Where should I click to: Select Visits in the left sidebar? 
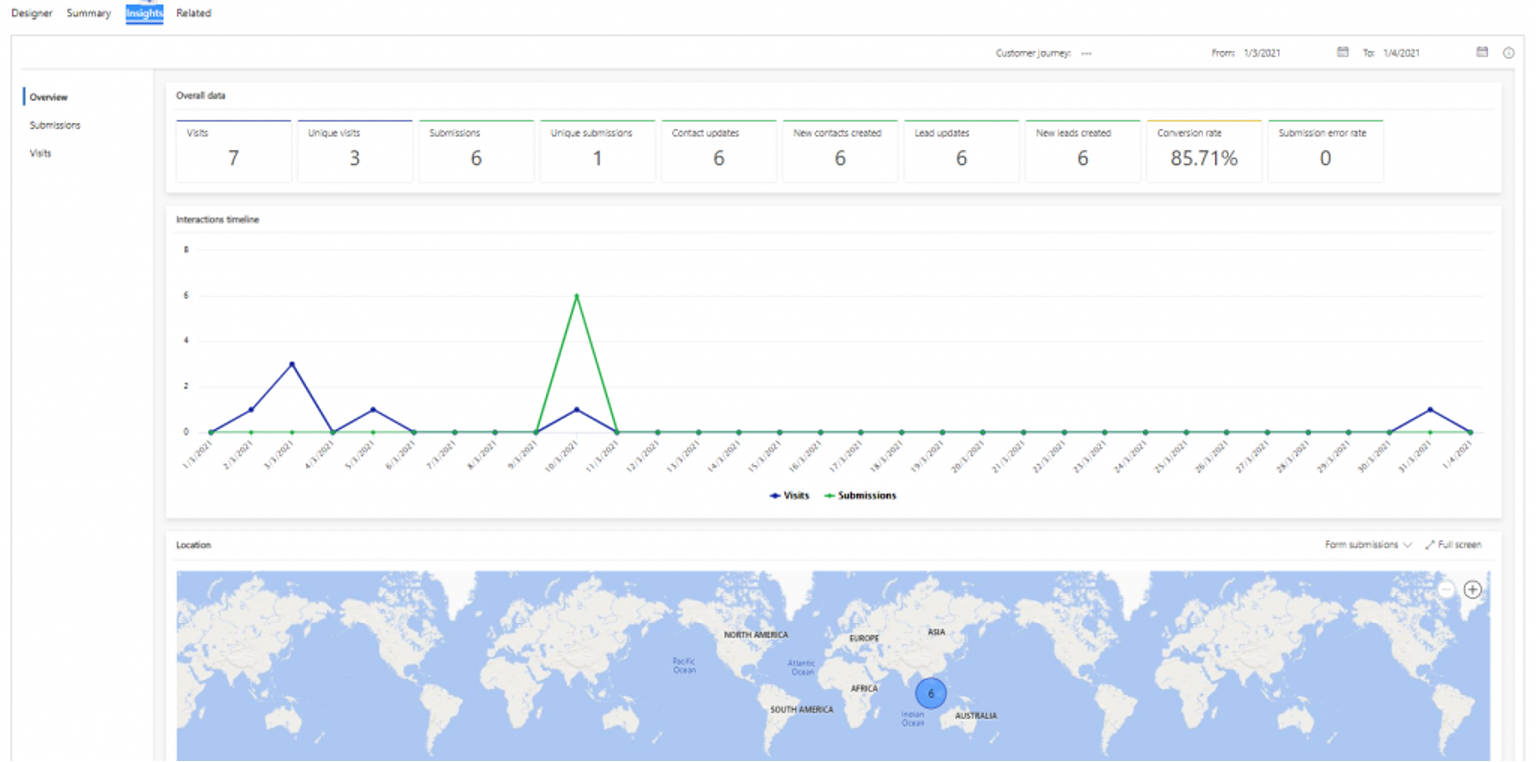40,153
